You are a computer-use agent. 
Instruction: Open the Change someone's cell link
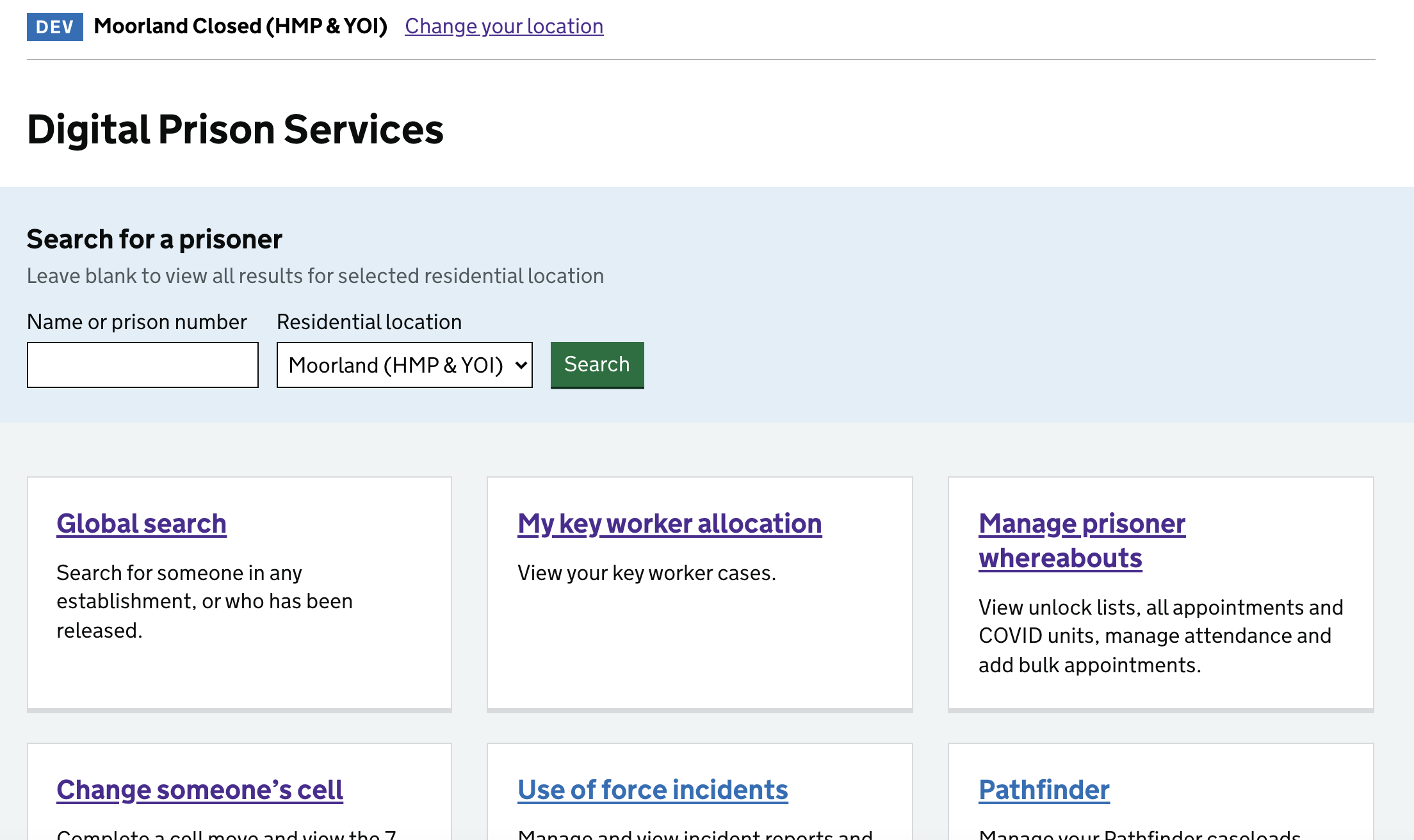tap(200, 790)
